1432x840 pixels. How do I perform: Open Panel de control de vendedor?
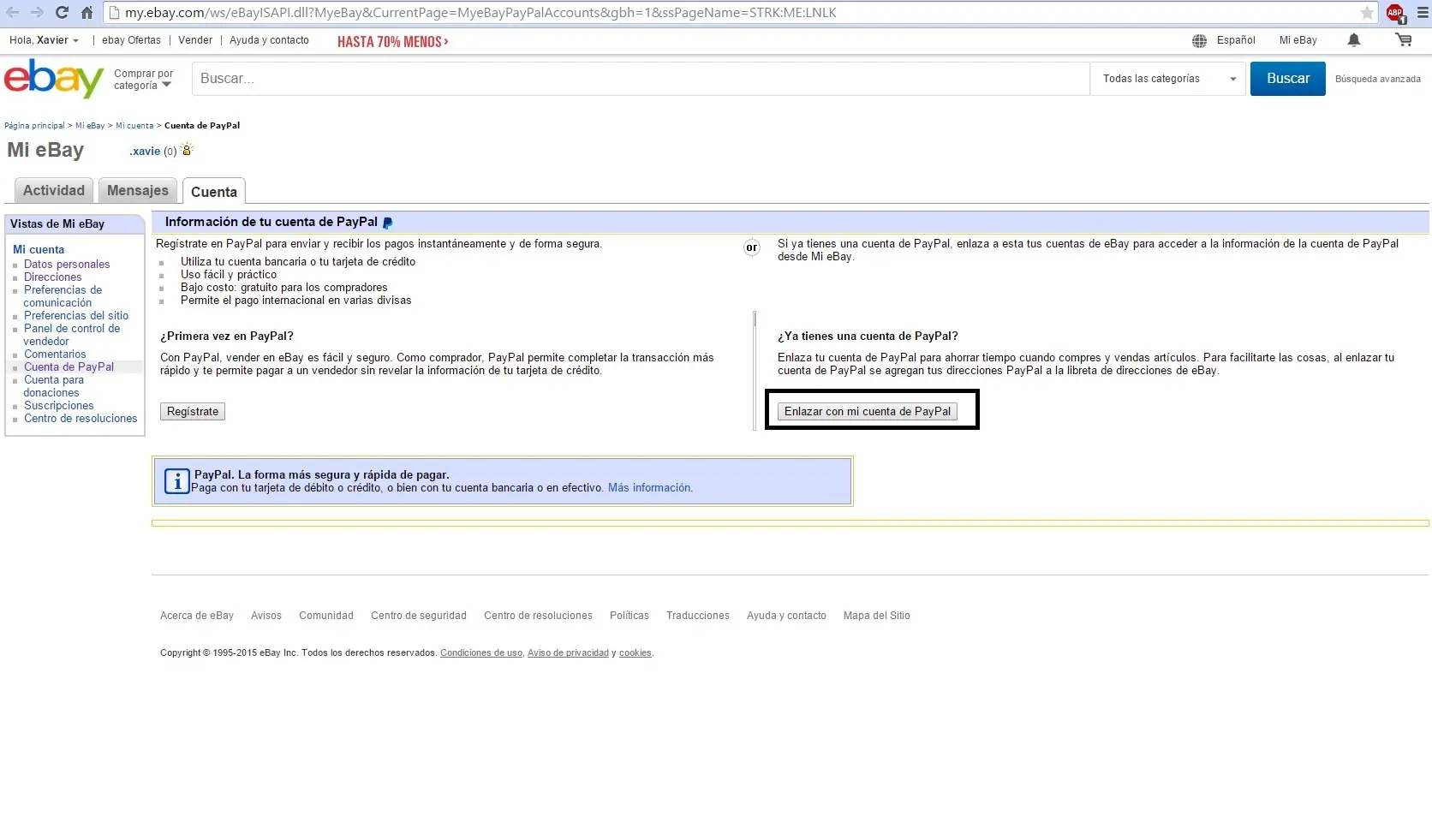click(x=72, y=335)
